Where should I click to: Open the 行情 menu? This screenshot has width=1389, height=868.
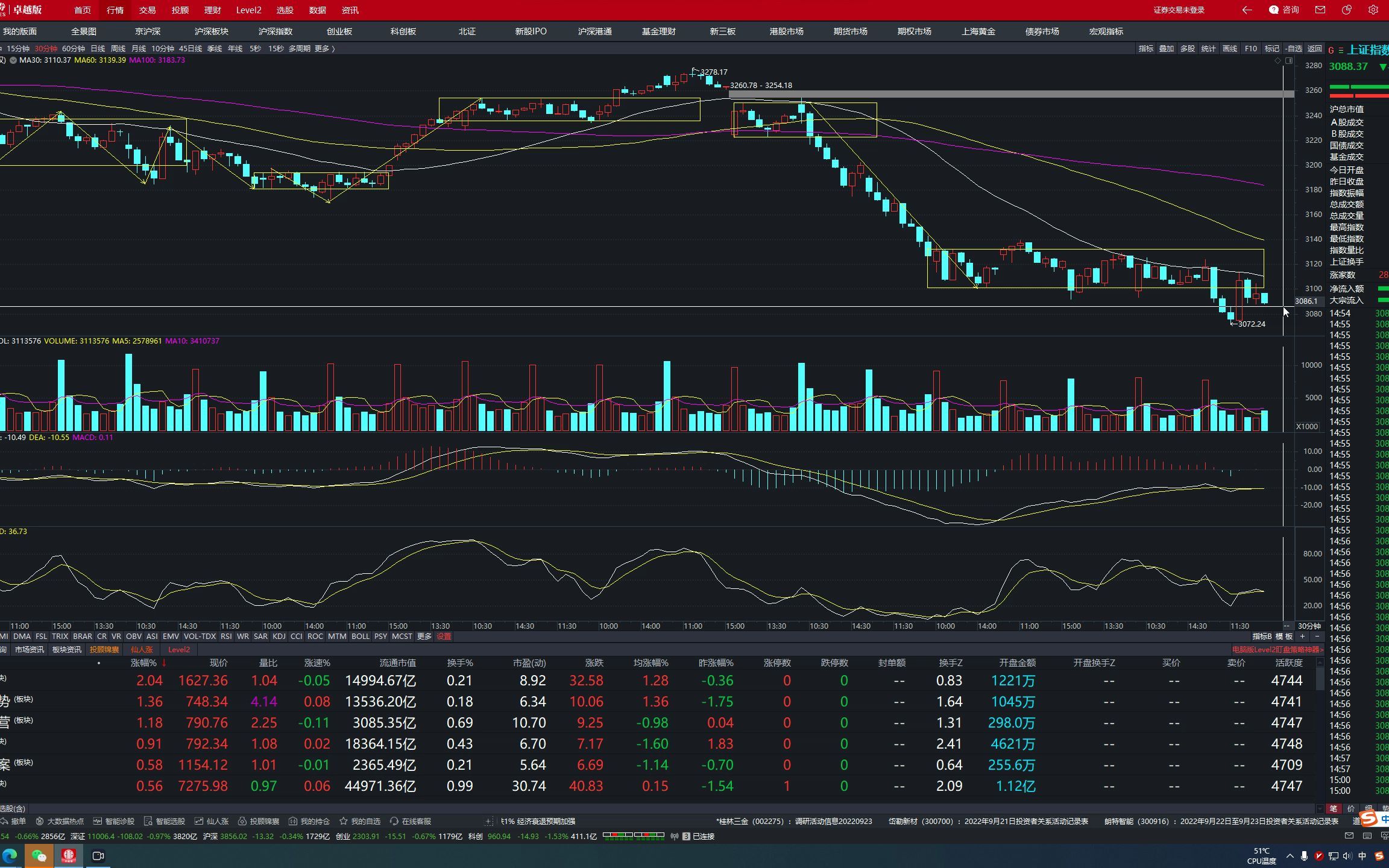tap(115, 10)
